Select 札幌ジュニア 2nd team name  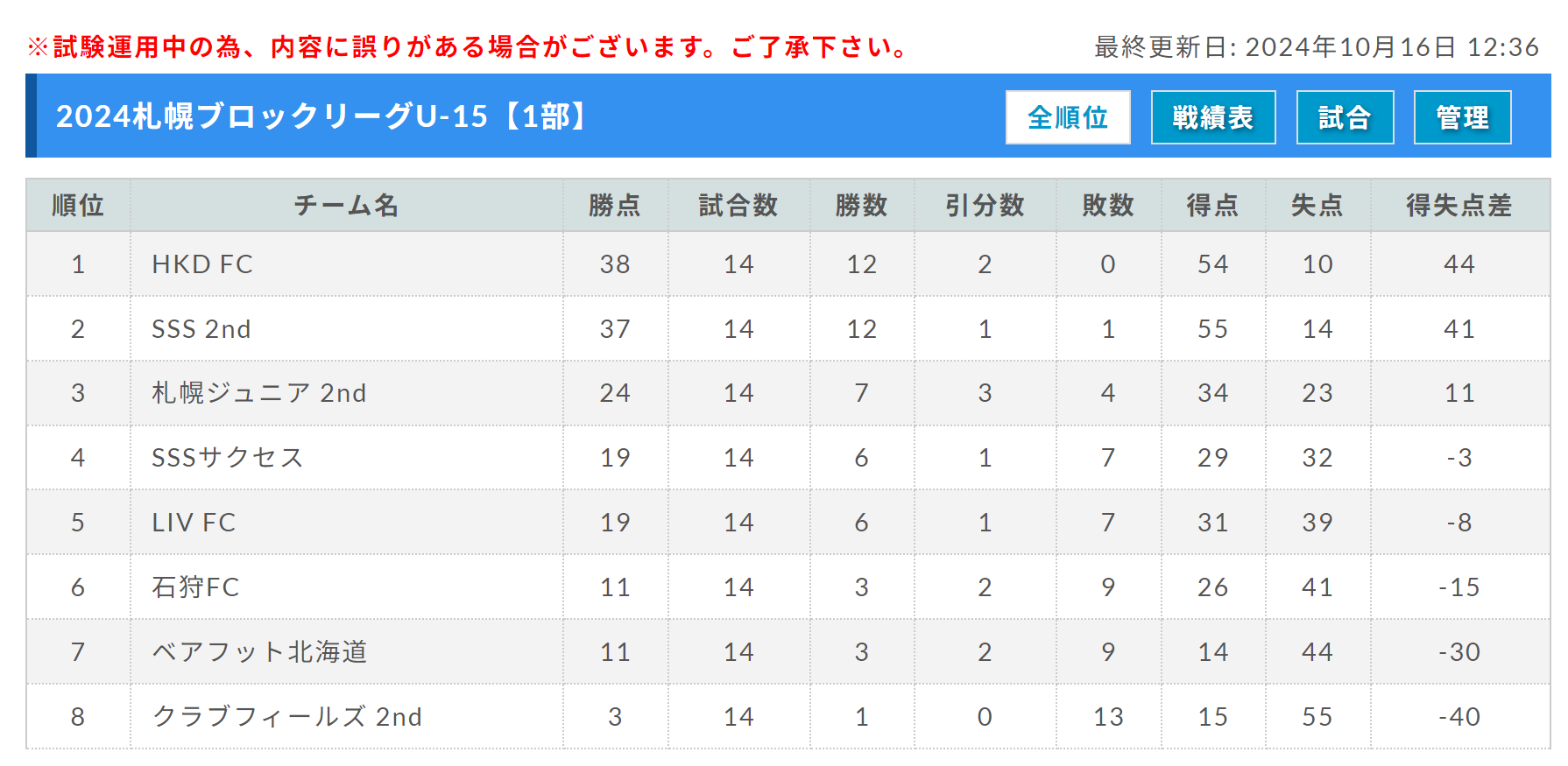pos(259,393)
